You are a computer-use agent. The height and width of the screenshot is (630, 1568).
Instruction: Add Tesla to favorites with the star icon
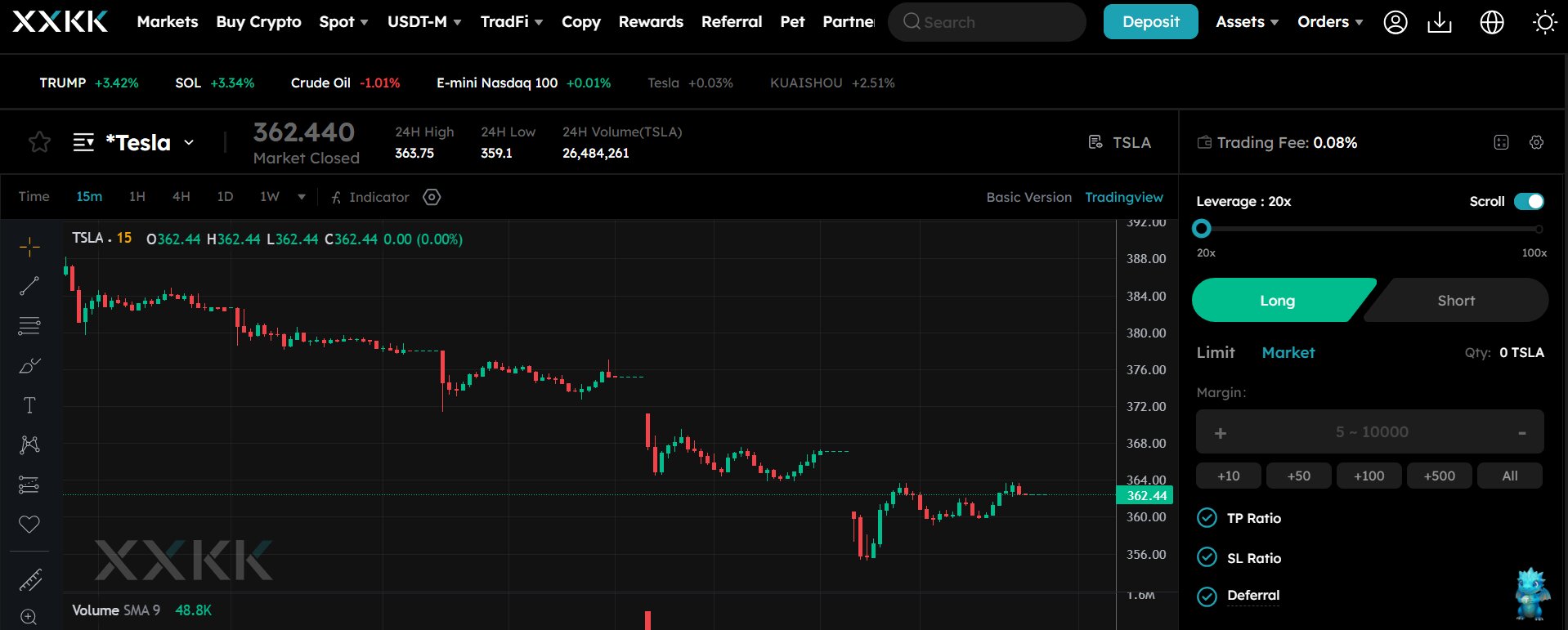tap(39, 142)
